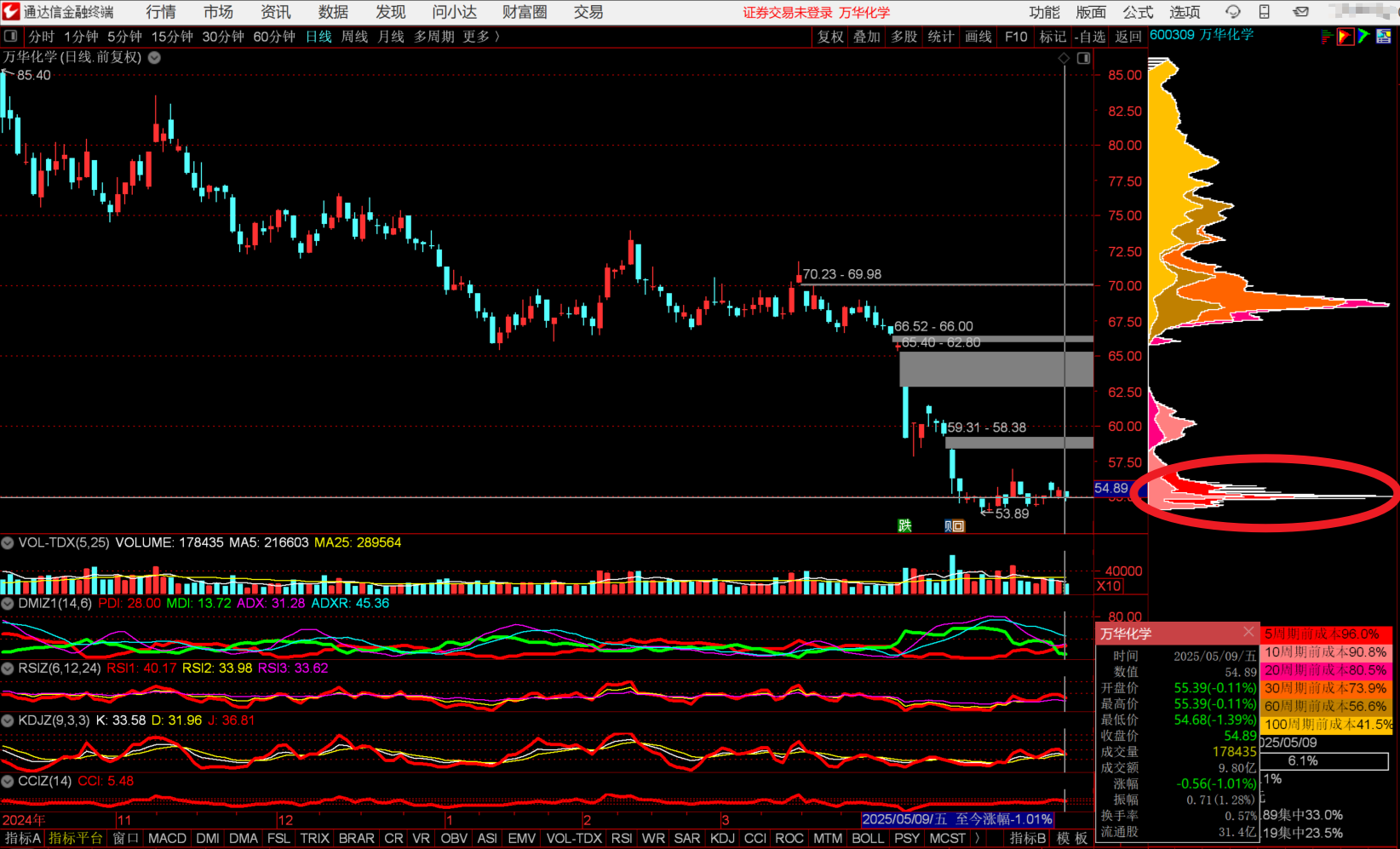Open the 功能 menu
Screen dimensions: 1400x849
pyautogui.click(x=1044, y=12)
